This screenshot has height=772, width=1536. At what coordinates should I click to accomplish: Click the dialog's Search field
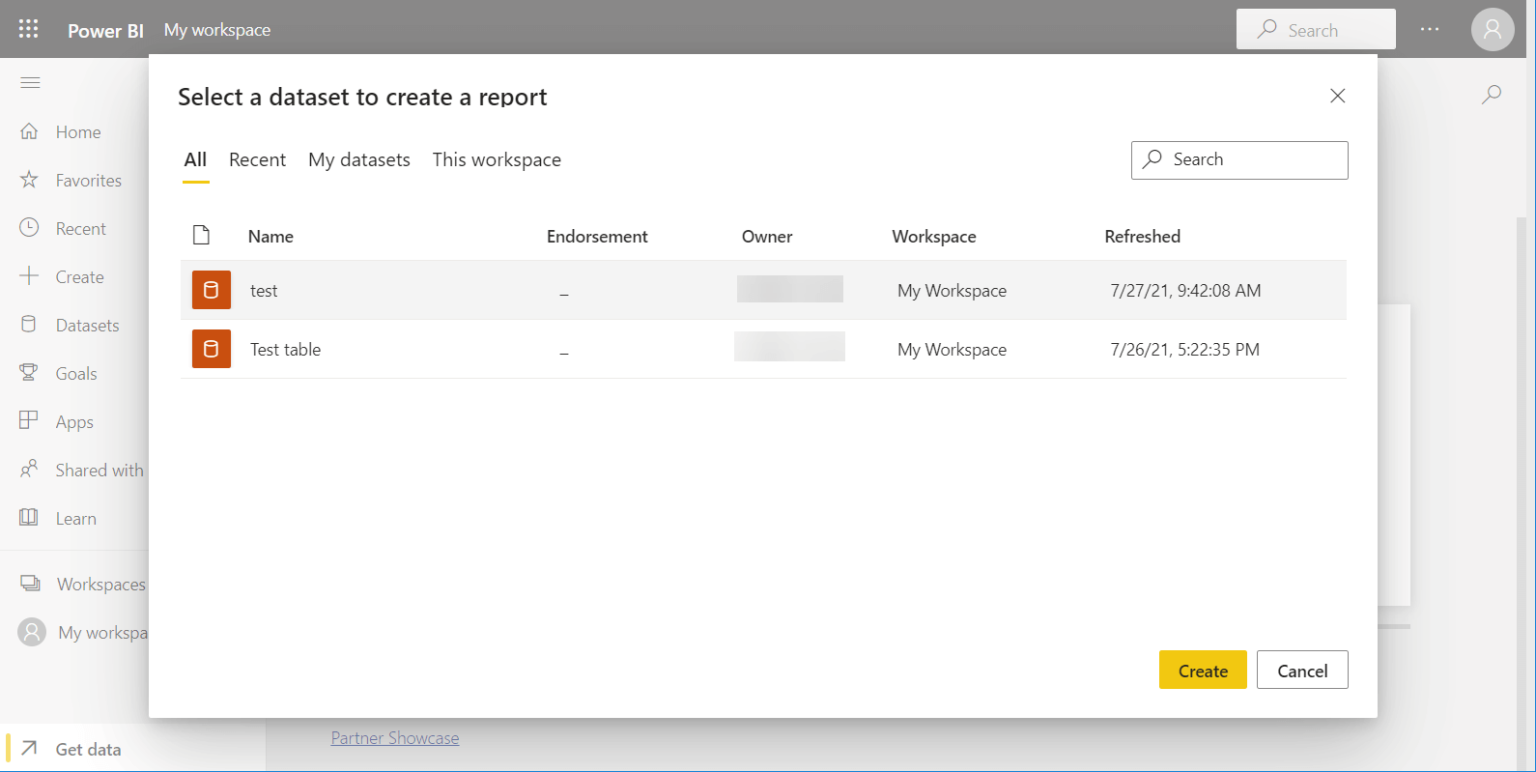tap(1240, 160)
